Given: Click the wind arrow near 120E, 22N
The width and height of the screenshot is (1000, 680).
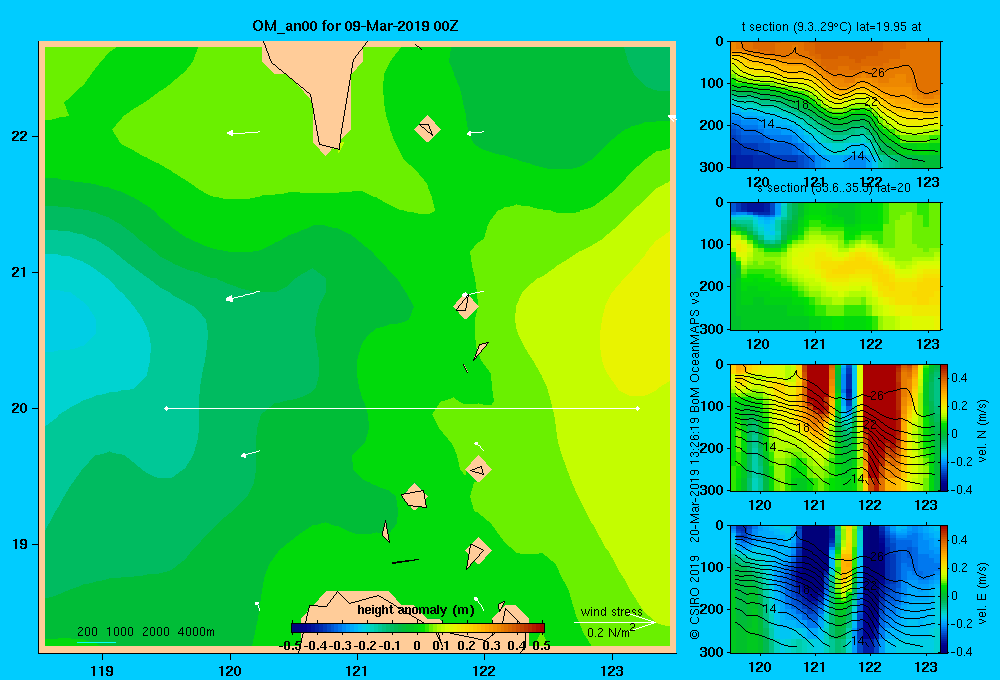Looking at the screenshot, I should point(244,133).
